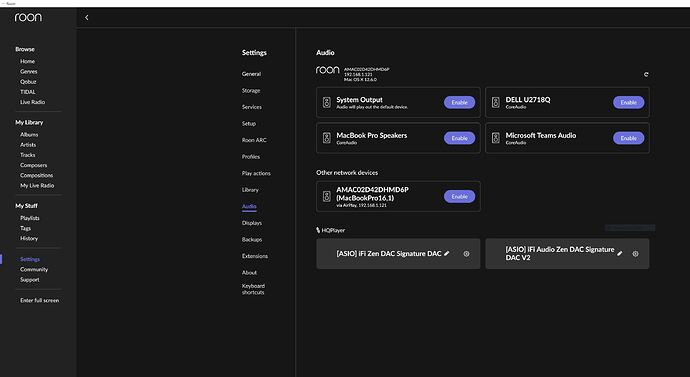The image size is (690, 377).
Task: Select the [ASIO] iFi Audio Zen DAC Signature V2 card
Action: pyautogui.click(x=567, y=254)
